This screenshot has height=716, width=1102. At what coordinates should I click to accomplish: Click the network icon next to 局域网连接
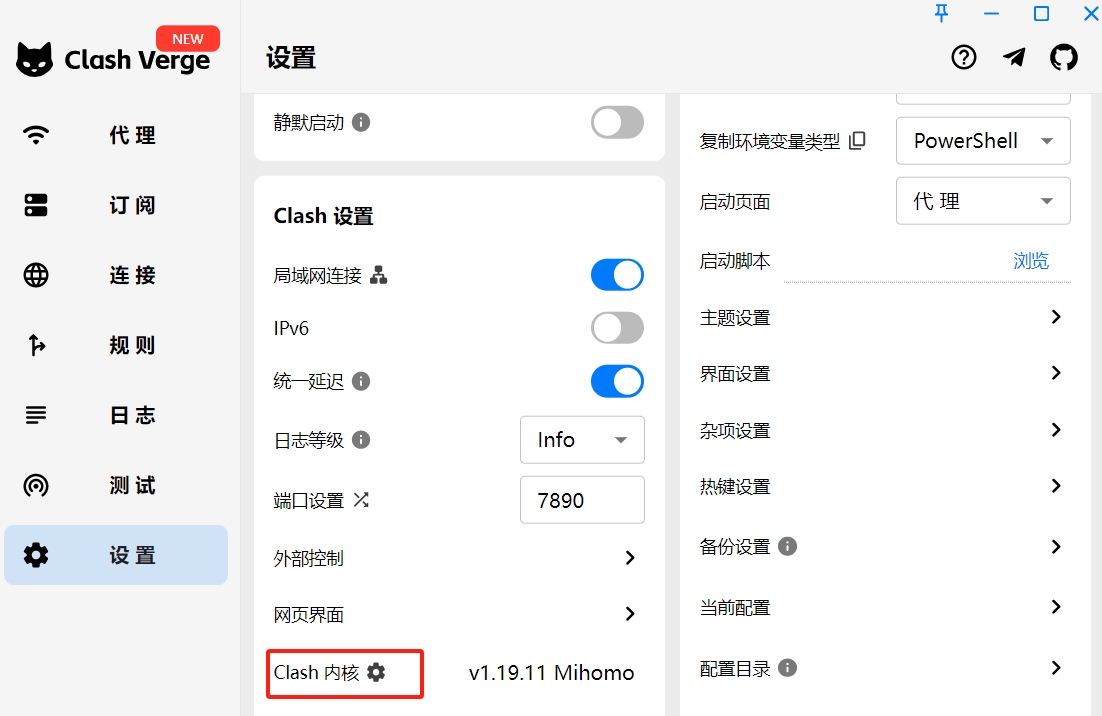click(x=378, y=275)
